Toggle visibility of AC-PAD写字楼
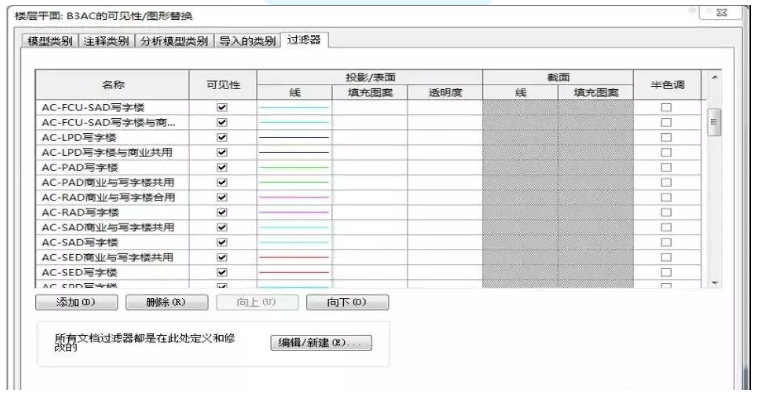Viewport: 757px width, 398px height. click(x=222, y=167)
